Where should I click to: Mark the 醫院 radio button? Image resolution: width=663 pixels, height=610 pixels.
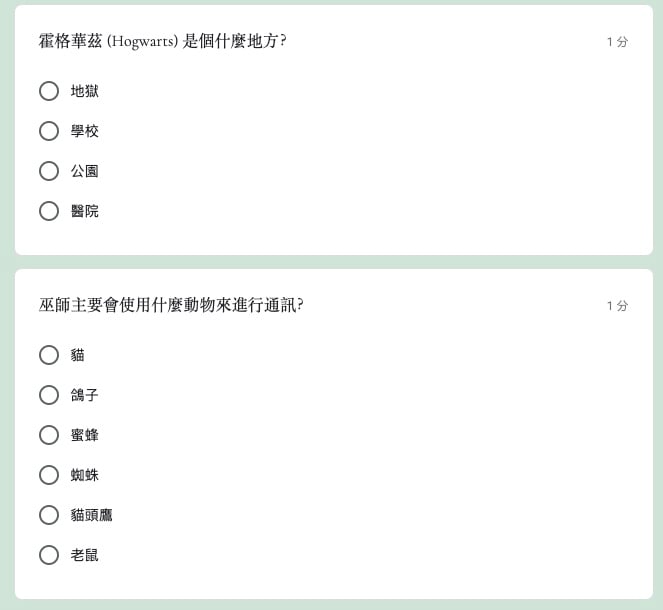(x=49, y=211)
